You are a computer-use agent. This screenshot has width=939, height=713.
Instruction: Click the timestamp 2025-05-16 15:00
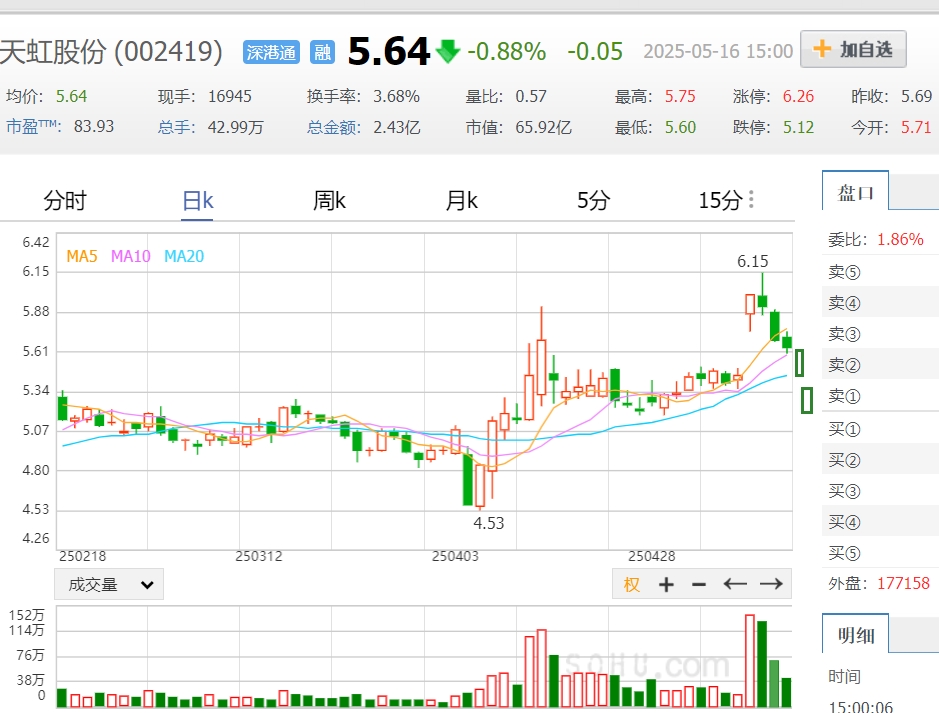point(718,51)
